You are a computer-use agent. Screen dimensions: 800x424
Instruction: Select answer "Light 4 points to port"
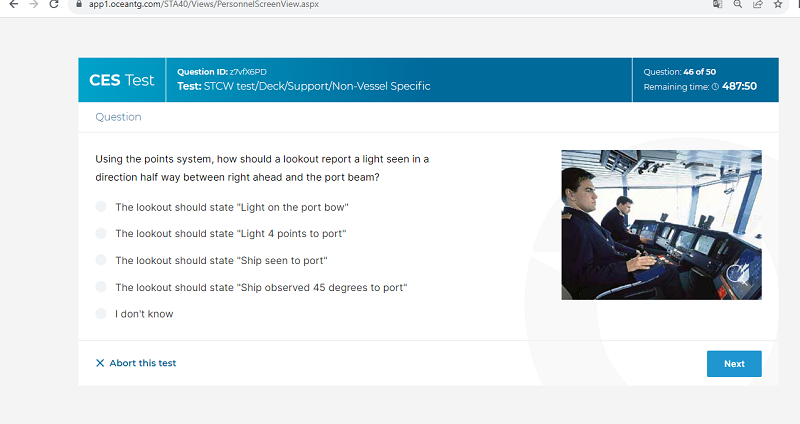tap(101, 233)
